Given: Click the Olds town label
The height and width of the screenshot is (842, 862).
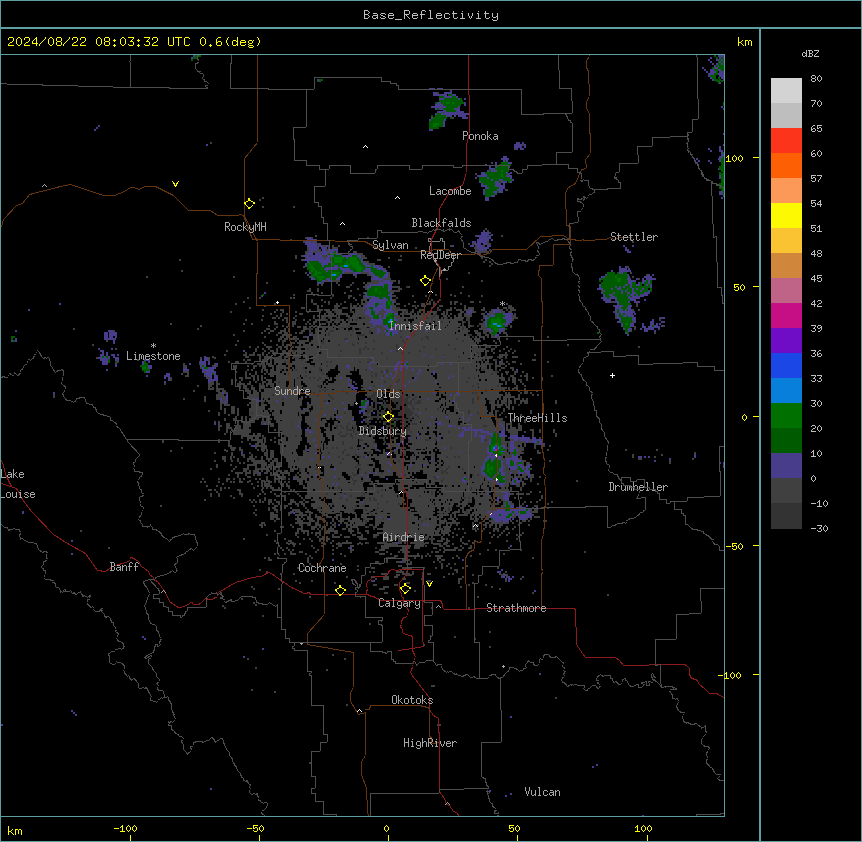Looking at the screenshot, I should point(388,394).
